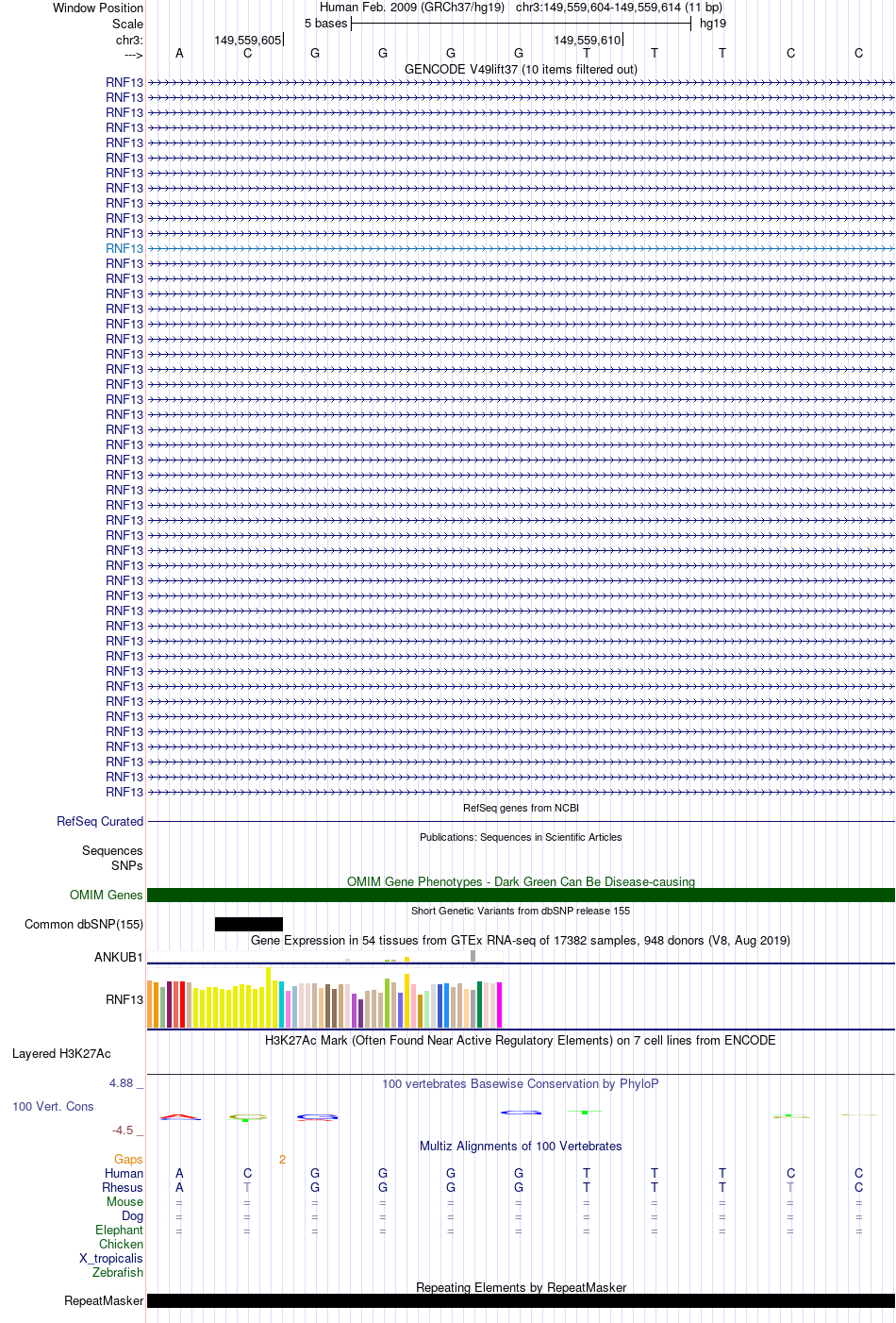Open GENCODE V49lift37 track title

(x=521, y=69)
